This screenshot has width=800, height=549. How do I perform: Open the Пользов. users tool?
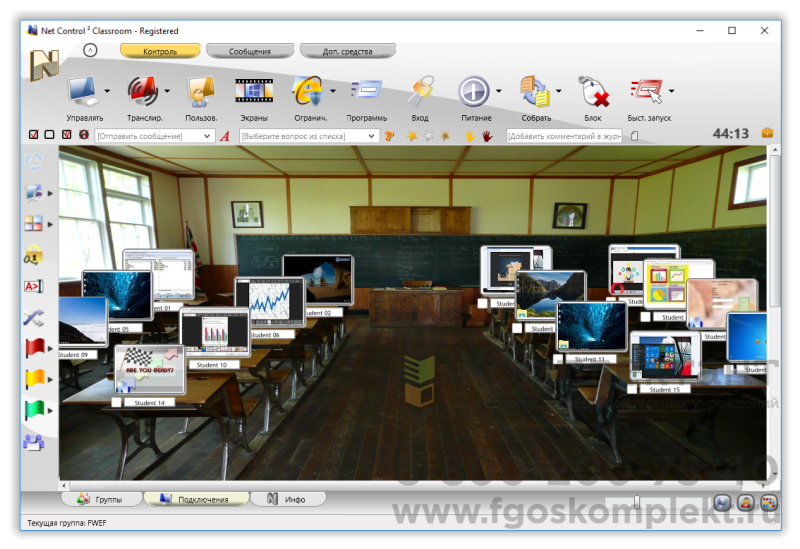[x=201, y=93]
